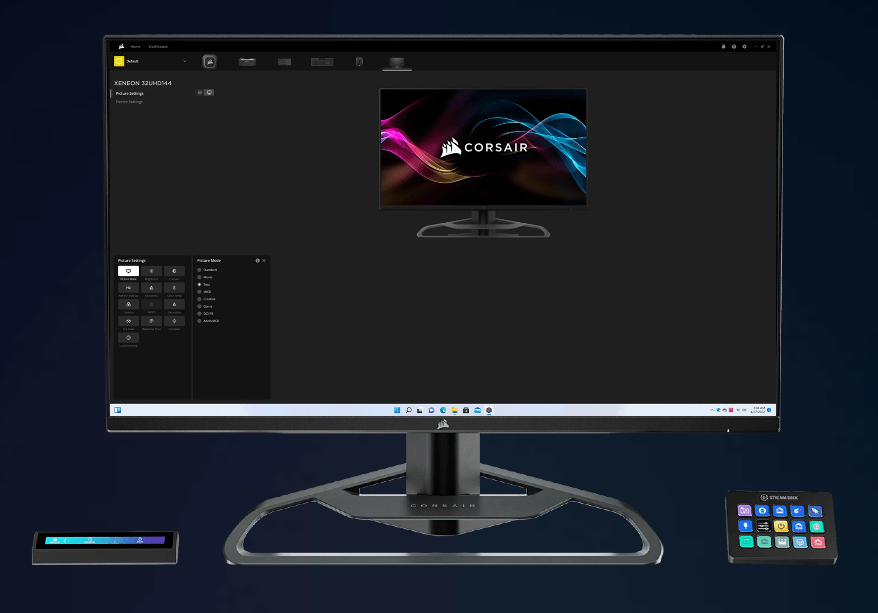Select the Picture Mode settings tile
The height and width of the screenshot is (613, 878).
click(x=128, y=272)
